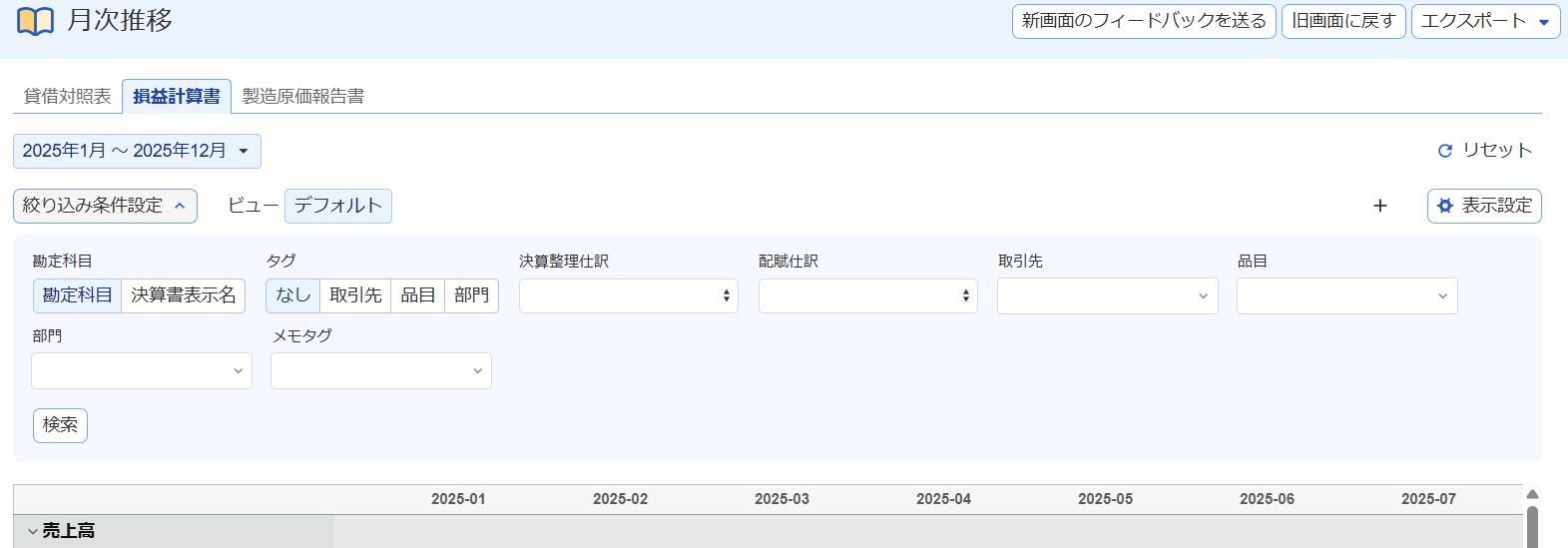Screen dimensions: 1568x548
Task: Open the 決算整理仕訳 select box
Action: [629, 295]
